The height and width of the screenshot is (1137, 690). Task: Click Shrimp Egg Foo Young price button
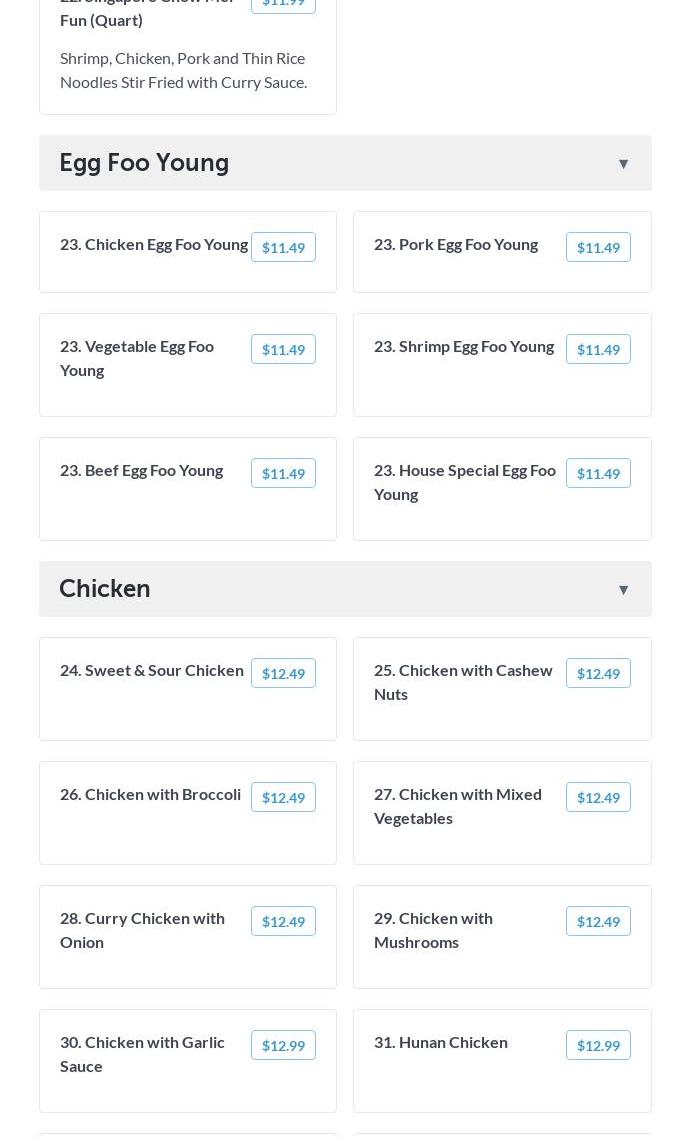[x=598, y=350]
